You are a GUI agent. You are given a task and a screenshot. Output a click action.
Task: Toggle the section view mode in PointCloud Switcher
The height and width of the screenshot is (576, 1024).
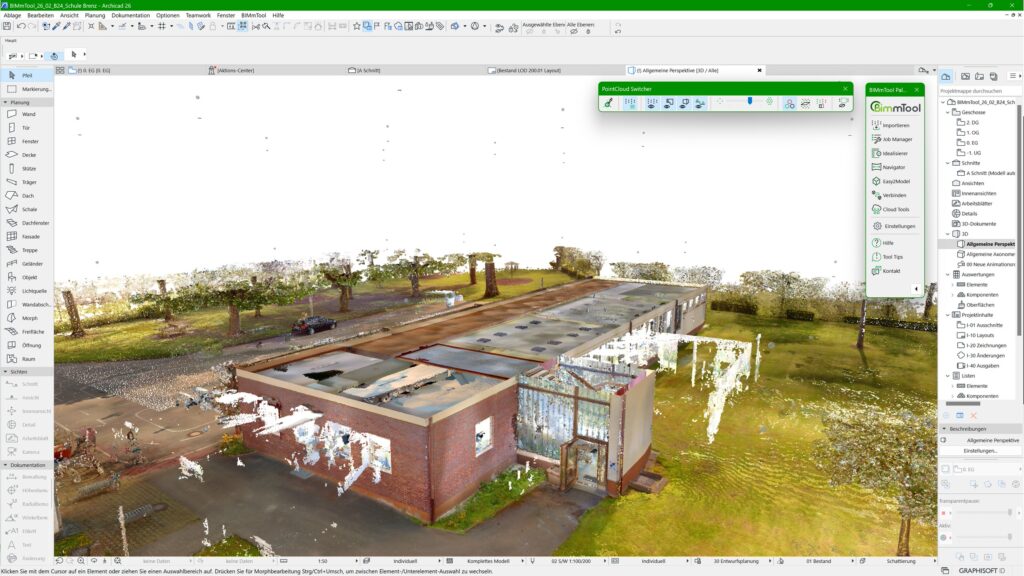pyautogui.click(x=686, y=104)
